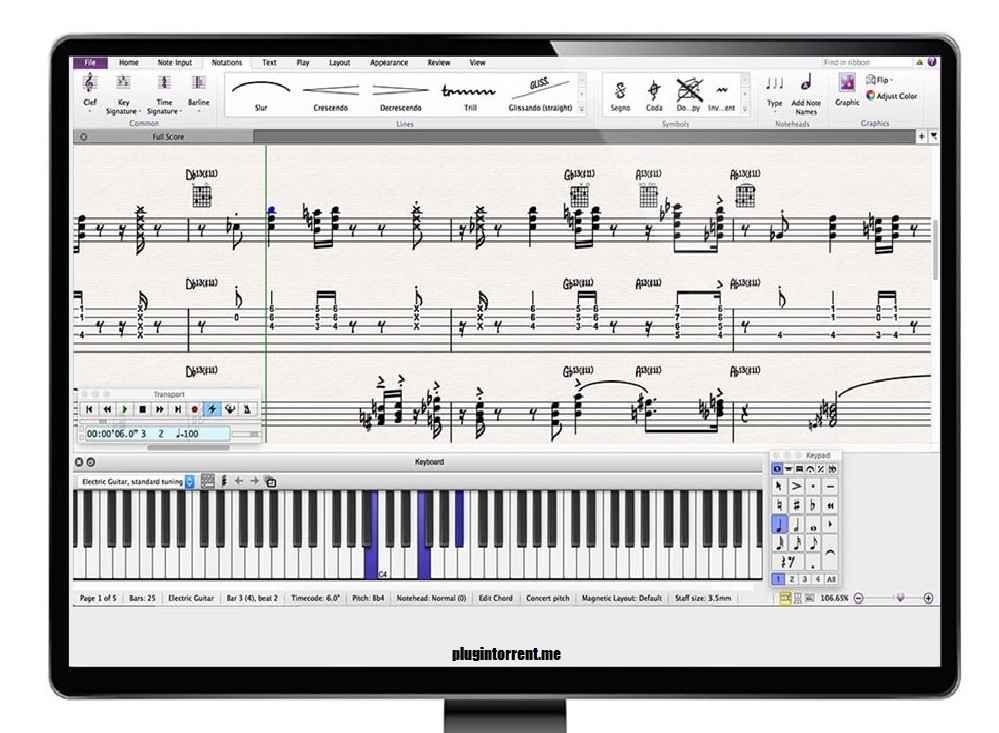This screenshot has width=999, height=733.
Task: Select the rest button on Keypad
Action: tap(788, 562)
